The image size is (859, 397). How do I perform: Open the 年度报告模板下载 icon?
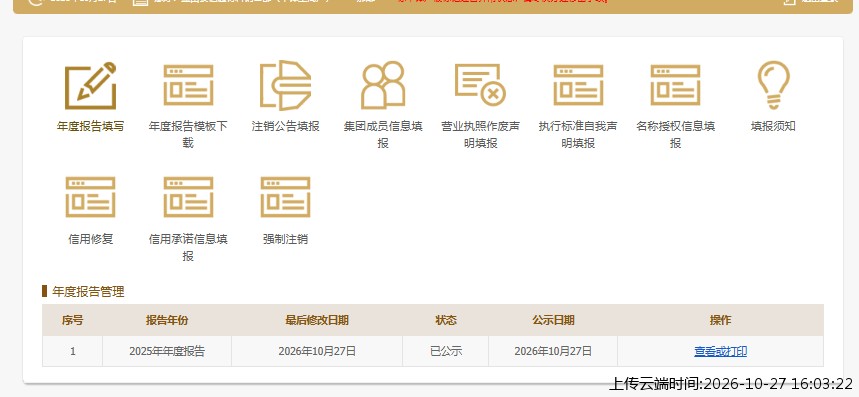[188, 85]
